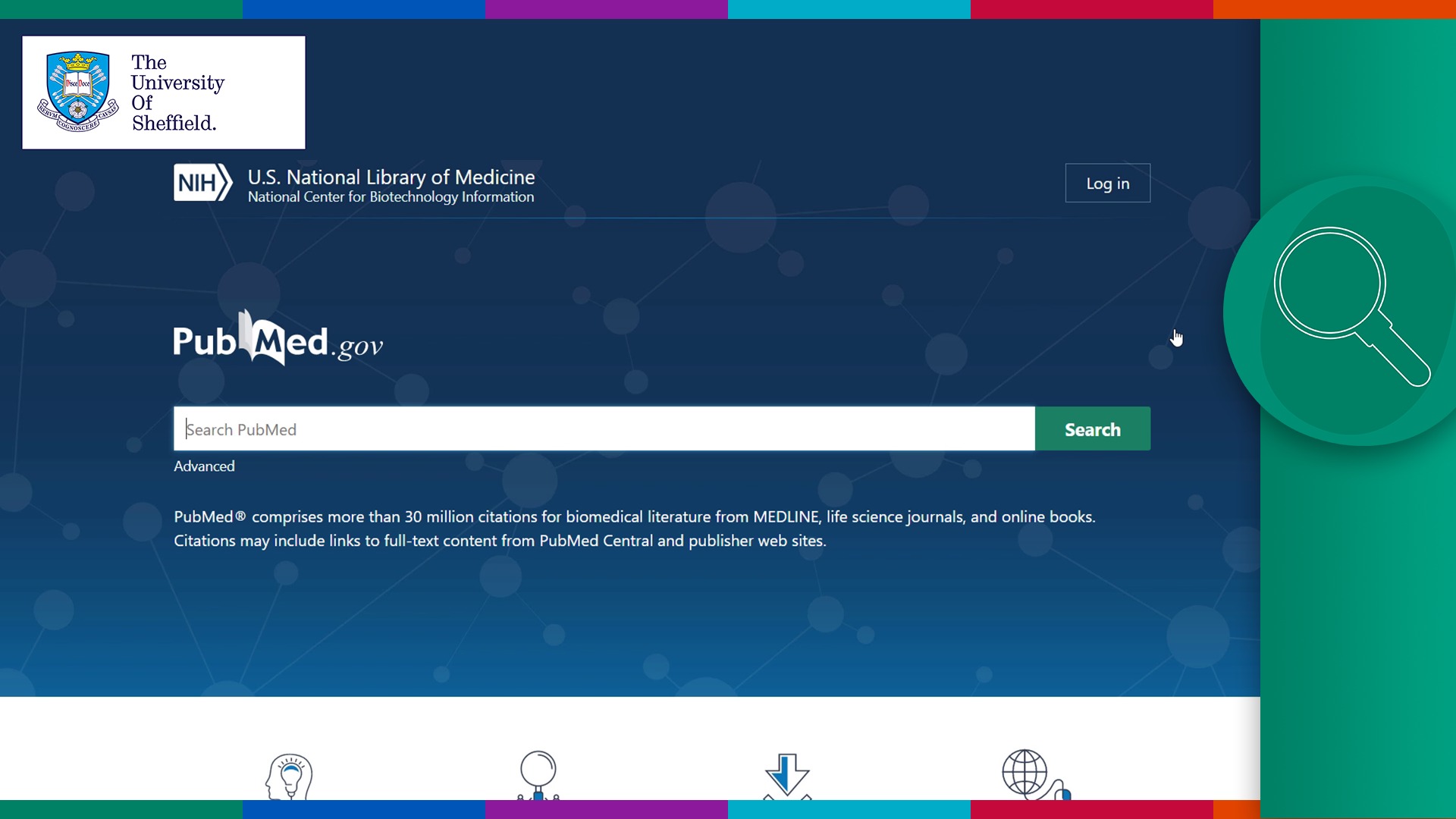Click the head with lightbulb icon
Screen dimensions: 1456x819
click(289, 776)
